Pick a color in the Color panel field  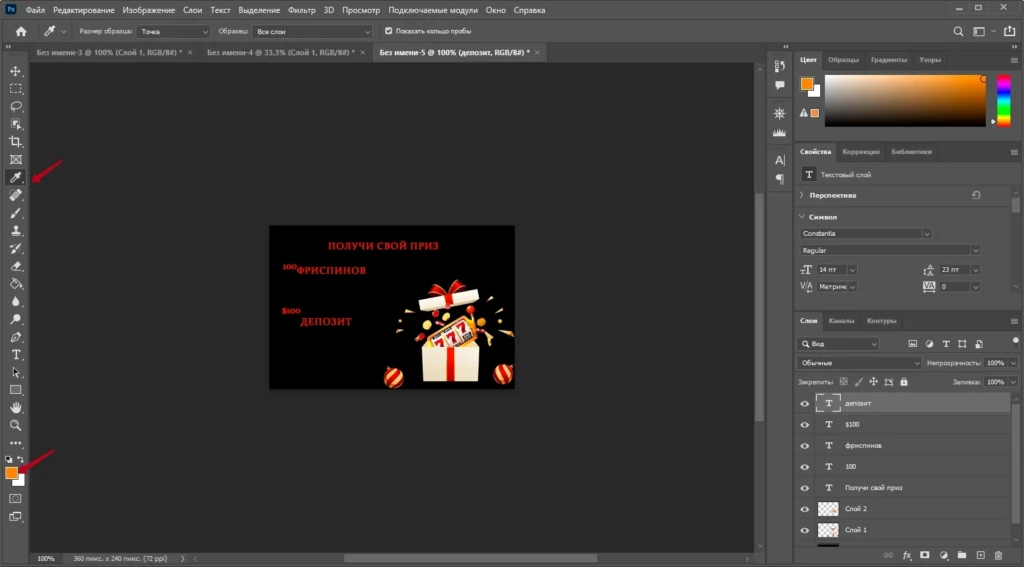905,101
